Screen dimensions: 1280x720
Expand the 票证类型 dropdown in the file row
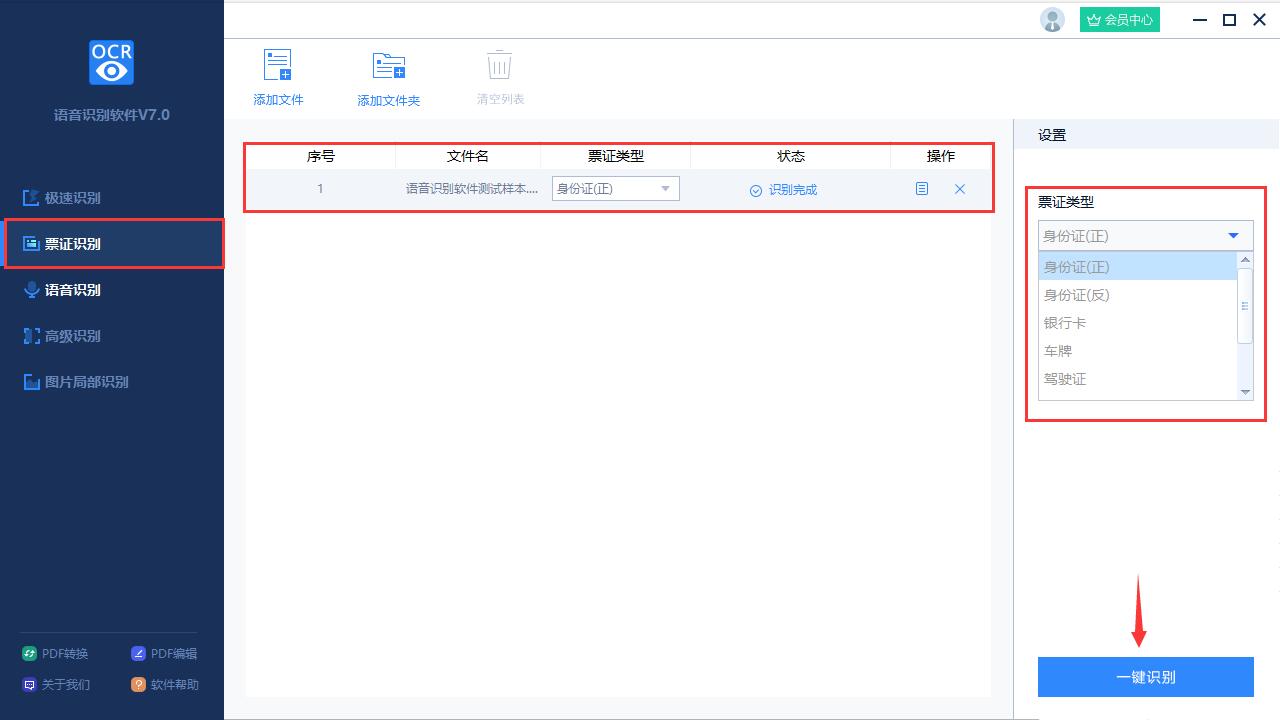pos(664,188)
